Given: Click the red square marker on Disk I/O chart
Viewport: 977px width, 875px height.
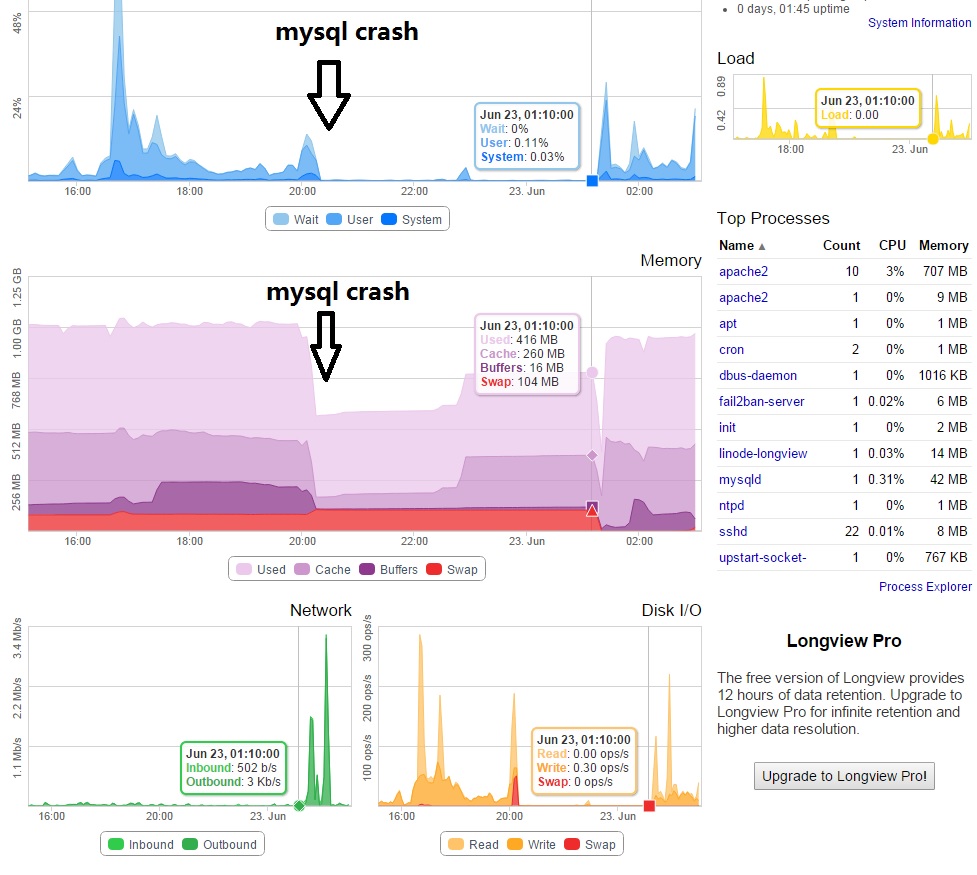Looking at the screenshot, I should point(649,805).
